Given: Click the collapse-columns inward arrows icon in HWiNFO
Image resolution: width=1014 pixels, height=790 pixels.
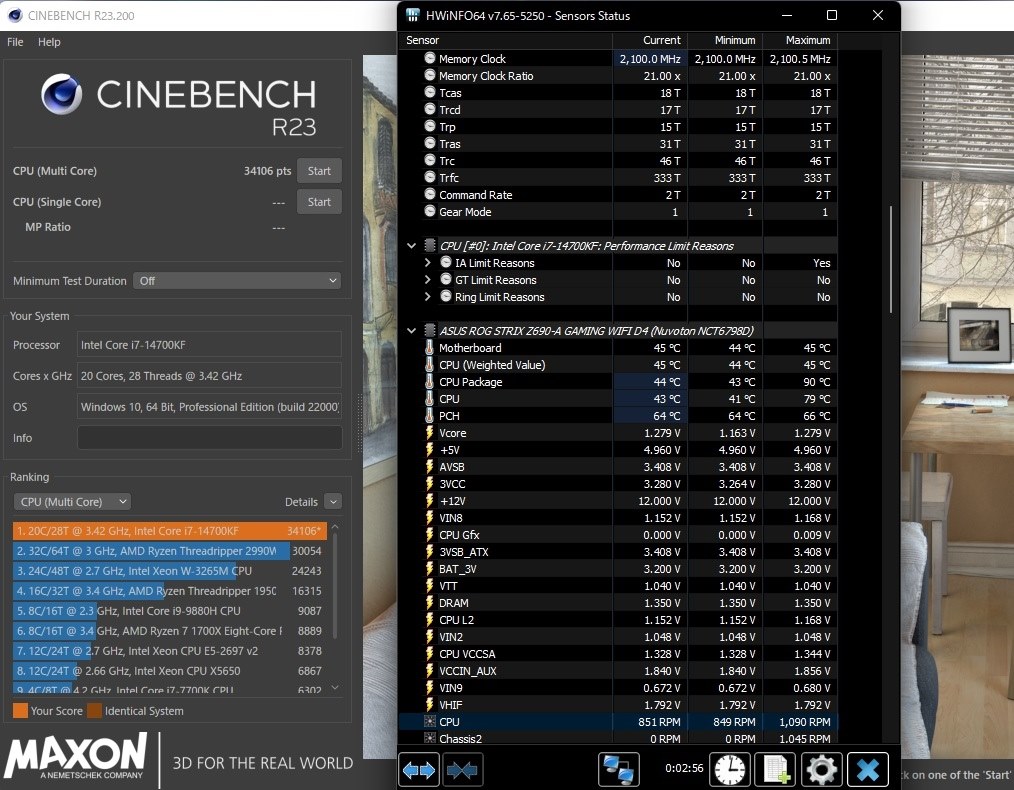Looking at the screenshot, I should (462, 769).
